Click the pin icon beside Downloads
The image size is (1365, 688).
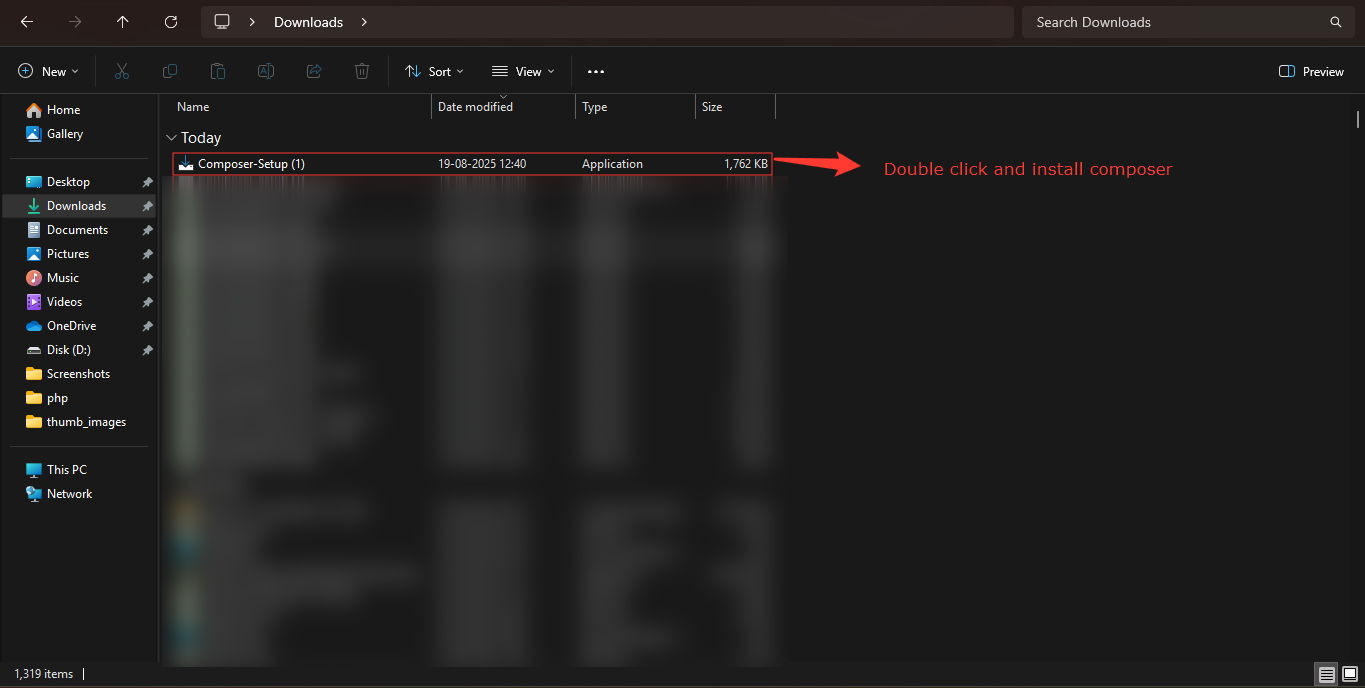tap(147, 206)
